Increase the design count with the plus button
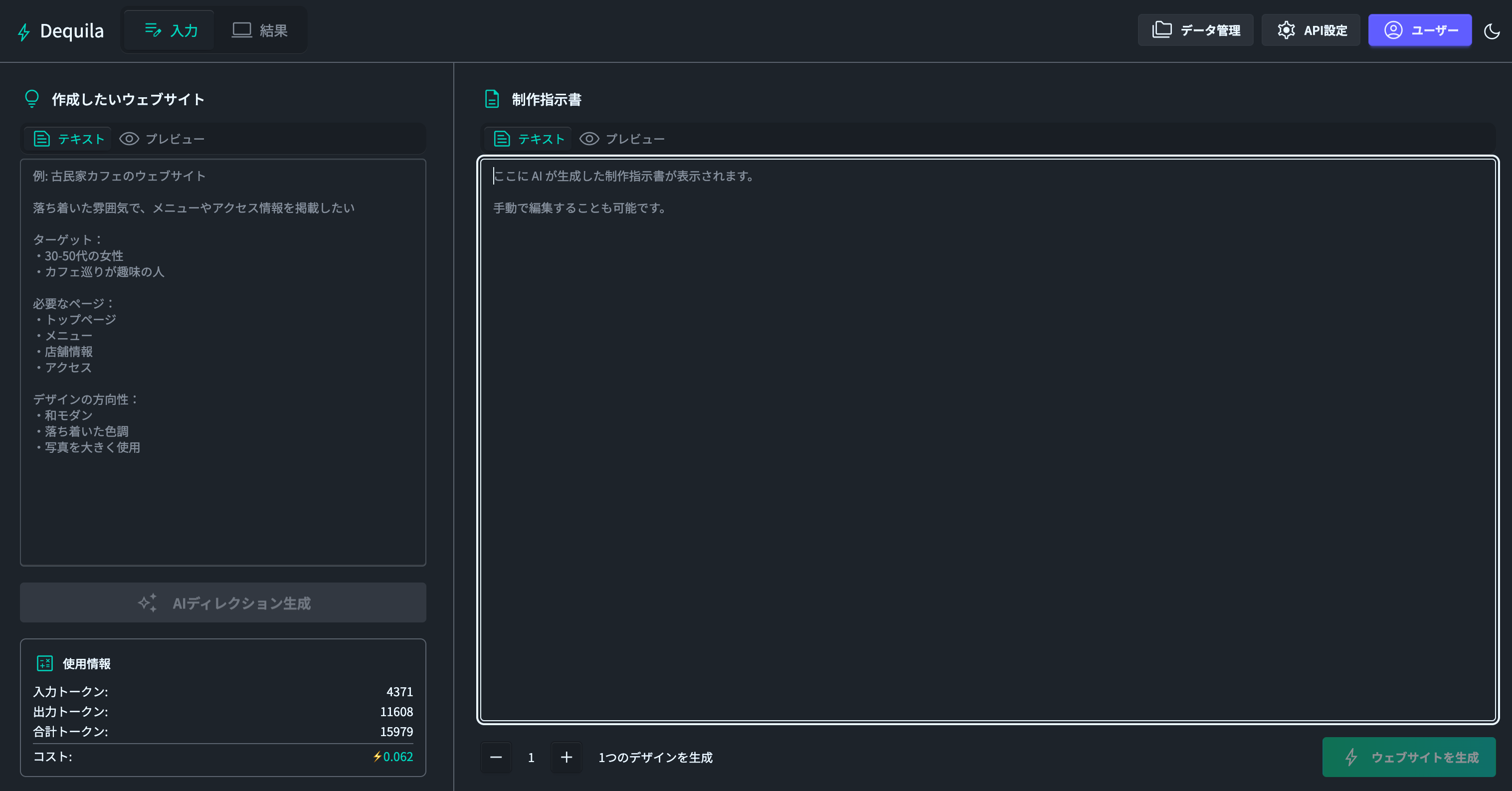1512x791 pixels. click(x=566, y=758)
